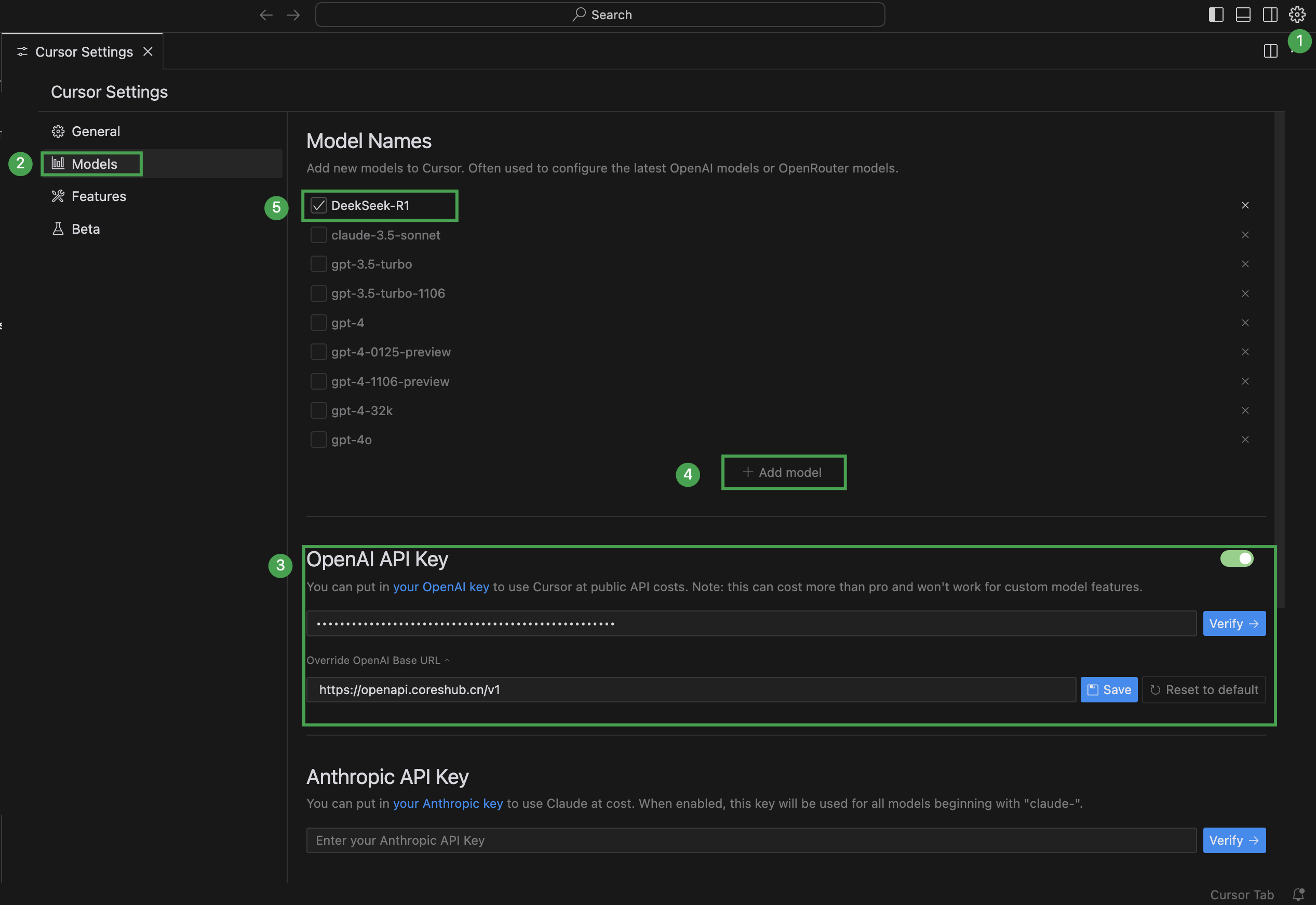Viewport: 1316px width, 905px height.
Task: Enable the gpt-3.5-turbo model checkbox
Action: [318, 264]
